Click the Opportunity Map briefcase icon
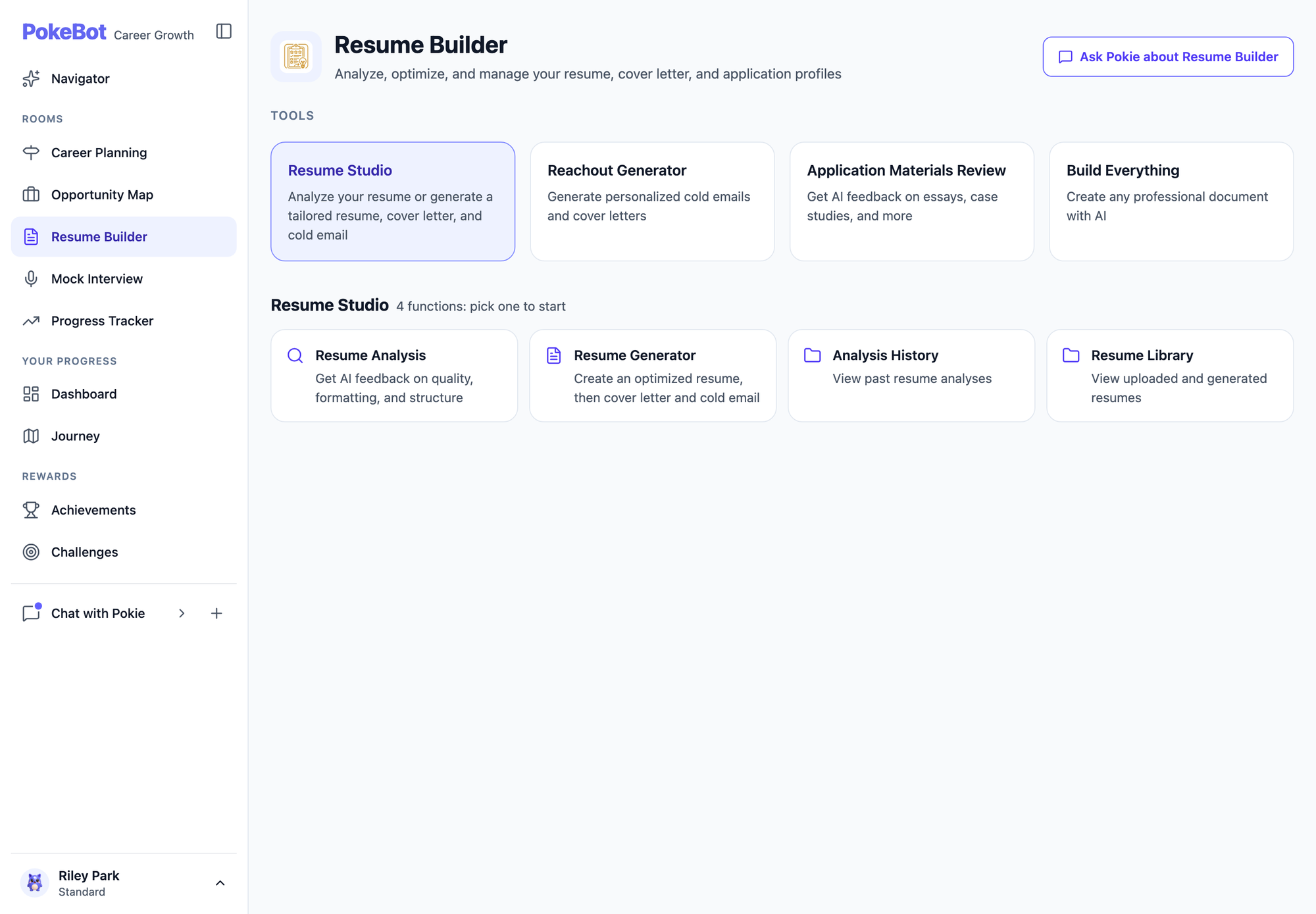Image resolution: width=1316 pixels, height=914 pixels. 31,195
